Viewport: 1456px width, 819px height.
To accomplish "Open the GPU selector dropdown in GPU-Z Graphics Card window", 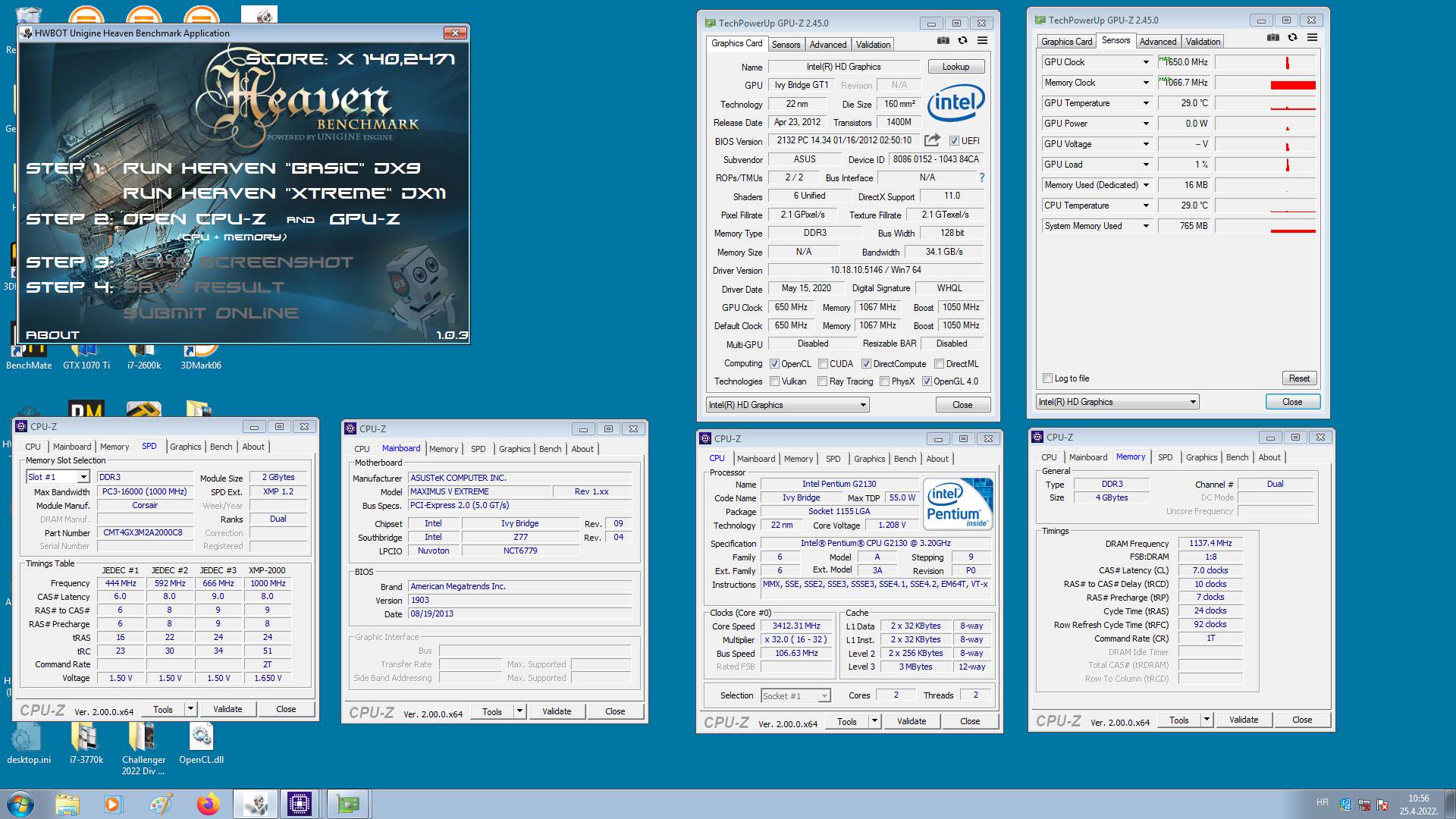I will pos(787,405).
